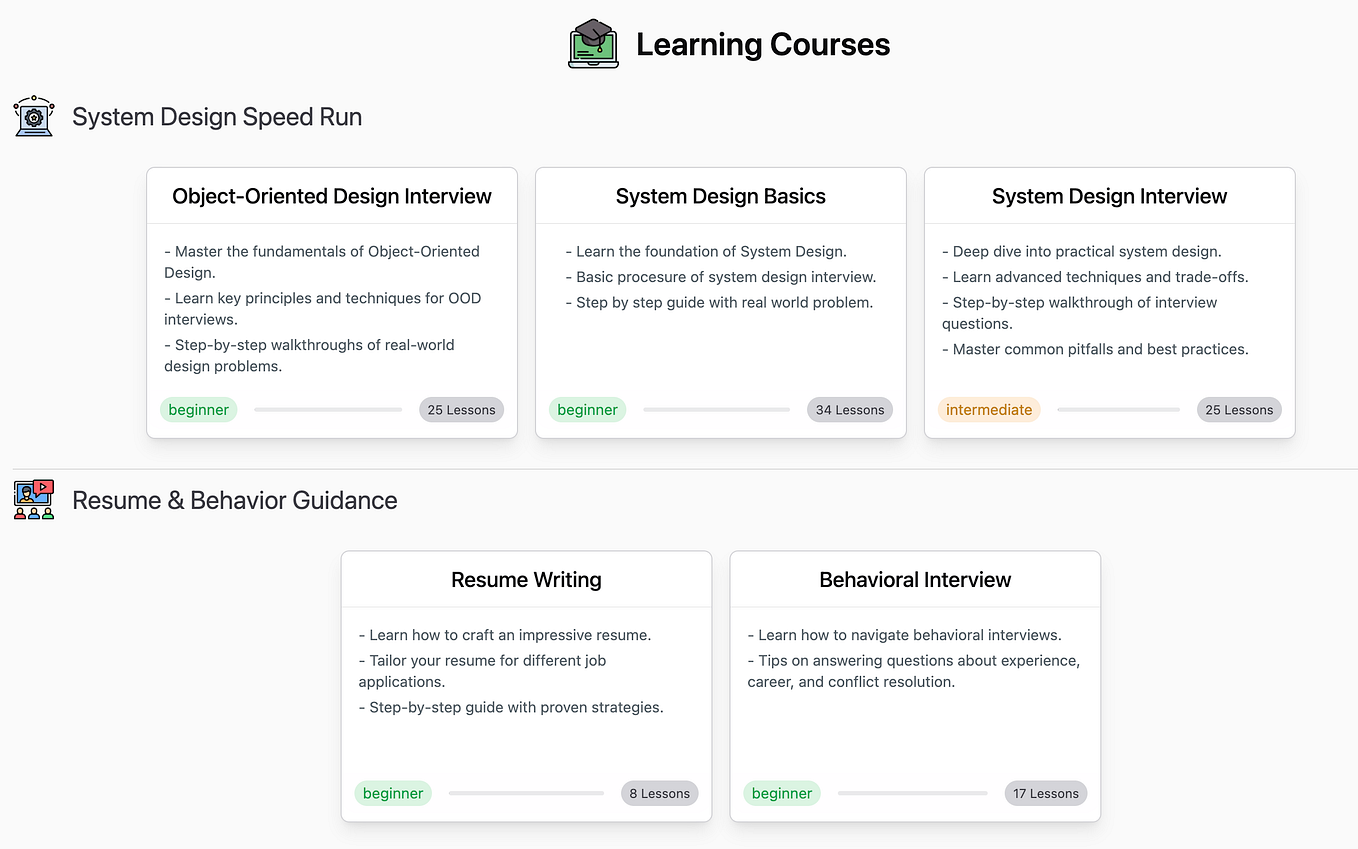Click the progress bar on Behavioral Interview
The width and height of the screenshot is (1358, 849).
click(913, 793)
